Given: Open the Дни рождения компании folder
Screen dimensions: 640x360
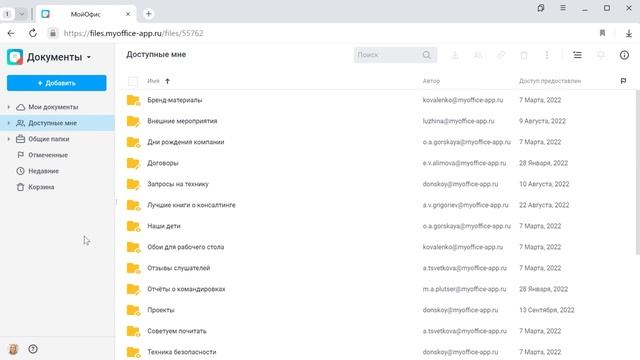Looking at the screenshot, I should [x=186, y=142].
